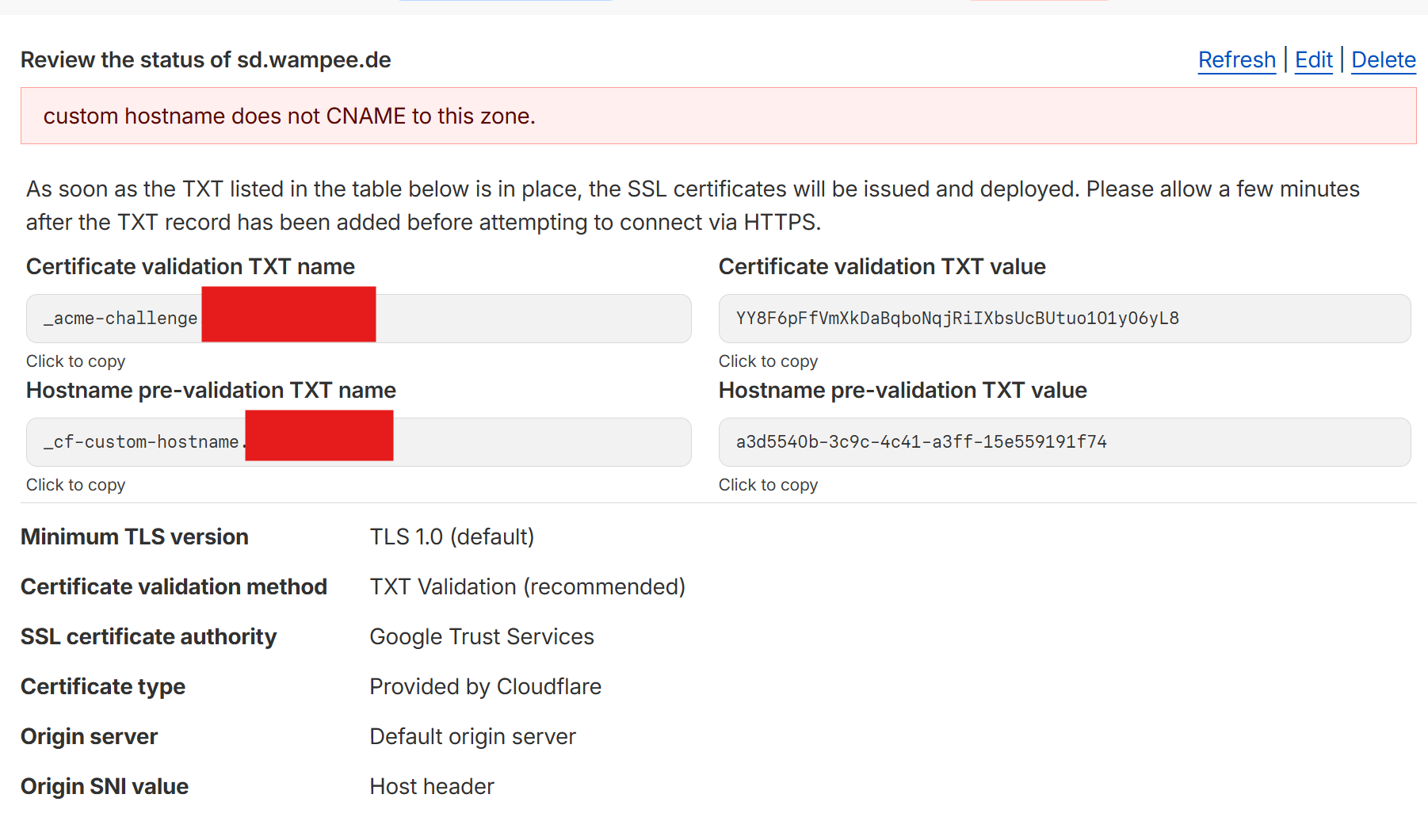Click the 'TXT Validation (recommended)' text

coord(527,587)
